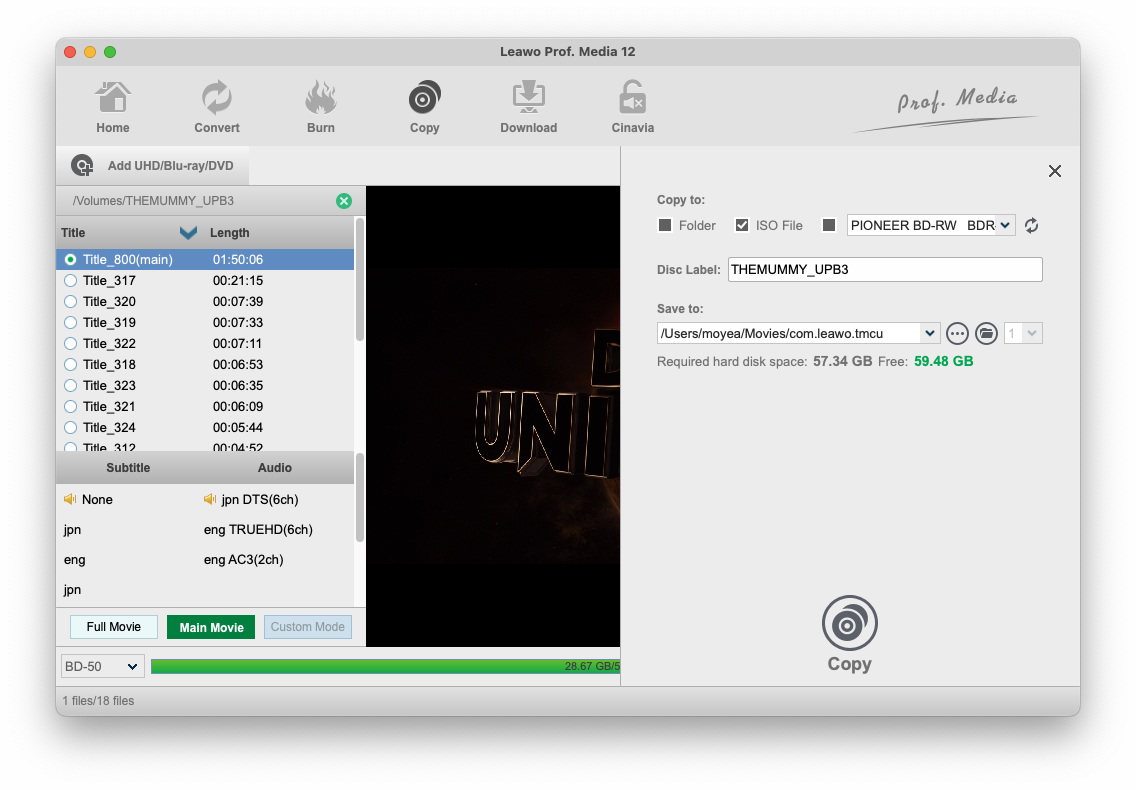The width and height of the screenshot is (1136, 790).
Task: Open the Home module icon
Action: (x=113, y=107)
